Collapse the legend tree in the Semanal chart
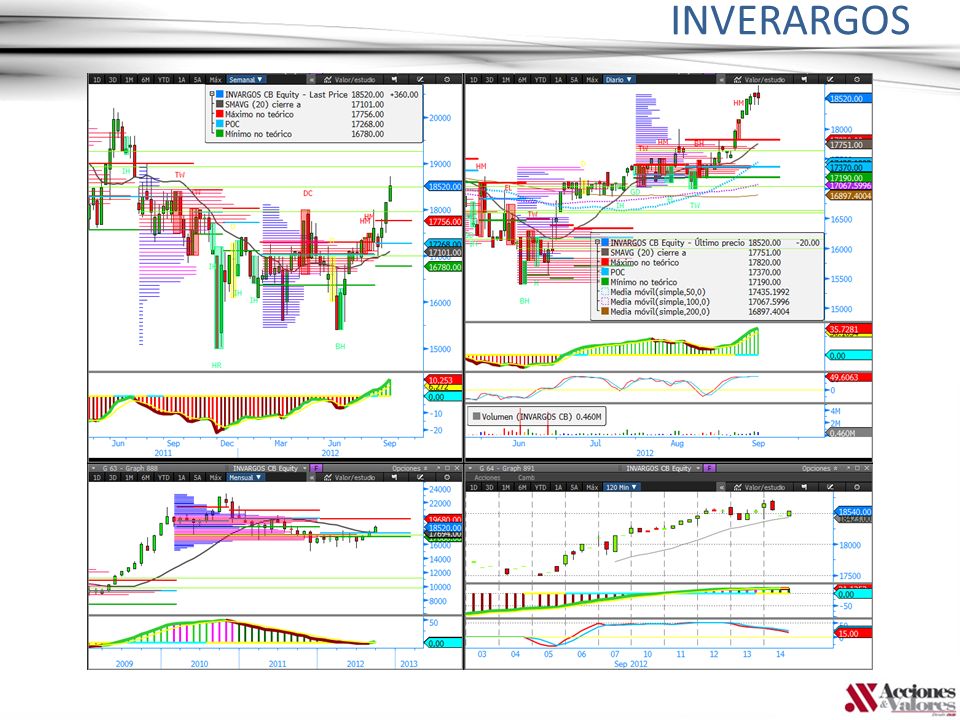This screenshot has width=960, height=720. (x=212, y=95)
